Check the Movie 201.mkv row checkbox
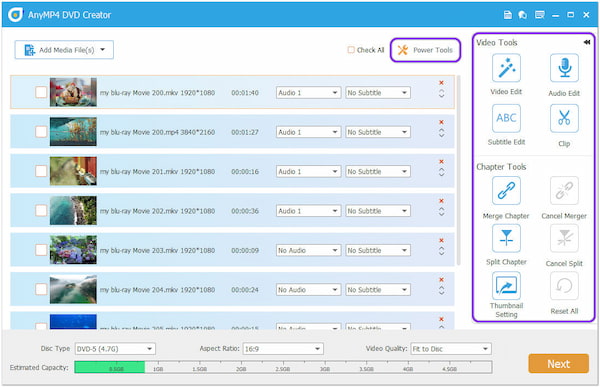 [x=41, y=171]
